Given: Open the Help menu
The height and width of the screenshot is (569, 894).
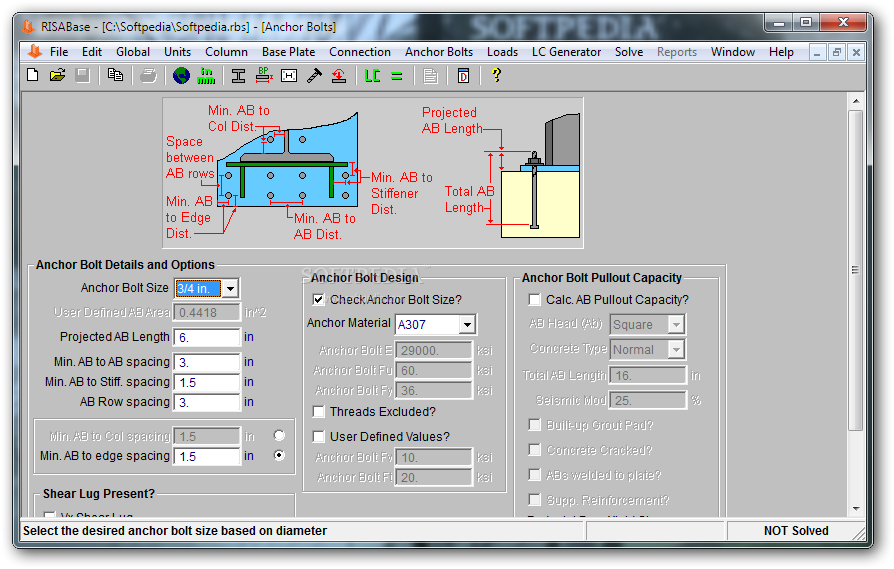Looking at the screenshot, I should (781, 52).
